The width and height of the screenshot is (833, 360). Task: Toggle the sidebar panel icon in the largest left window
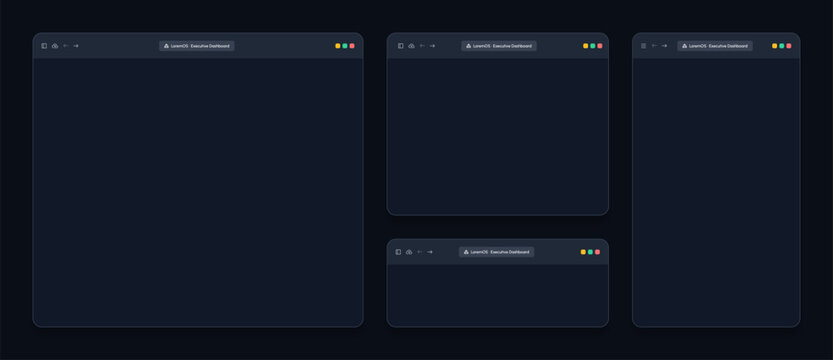coord(44,46)
